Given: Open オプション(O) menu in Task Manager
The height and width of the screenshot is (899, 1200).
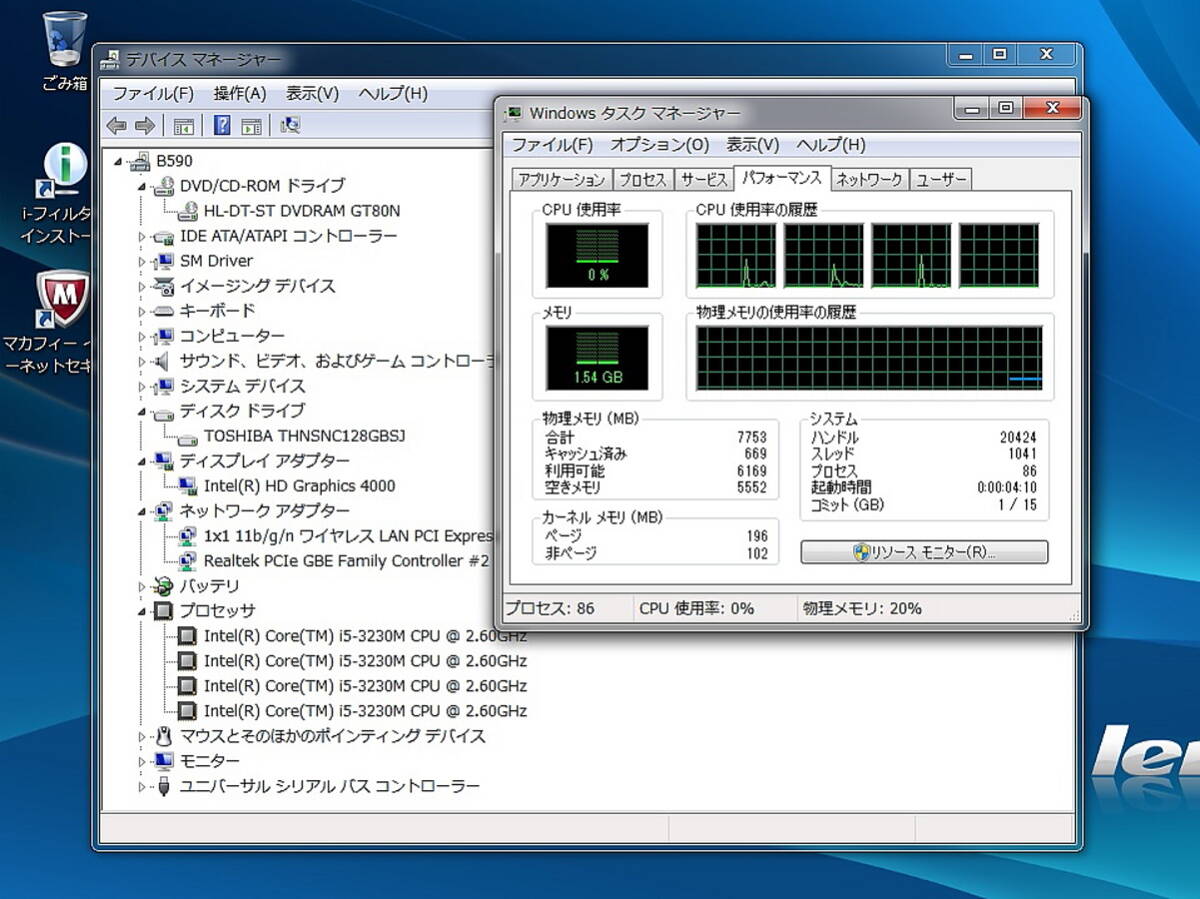Looking at the screenshot, I should click(660, 145).
